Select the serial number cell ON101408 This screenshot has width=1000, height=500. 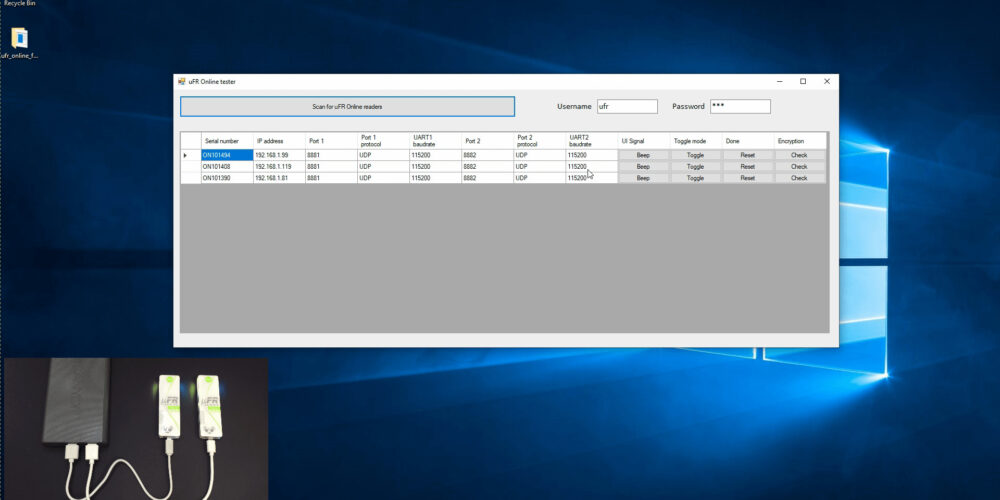(227, 166)
